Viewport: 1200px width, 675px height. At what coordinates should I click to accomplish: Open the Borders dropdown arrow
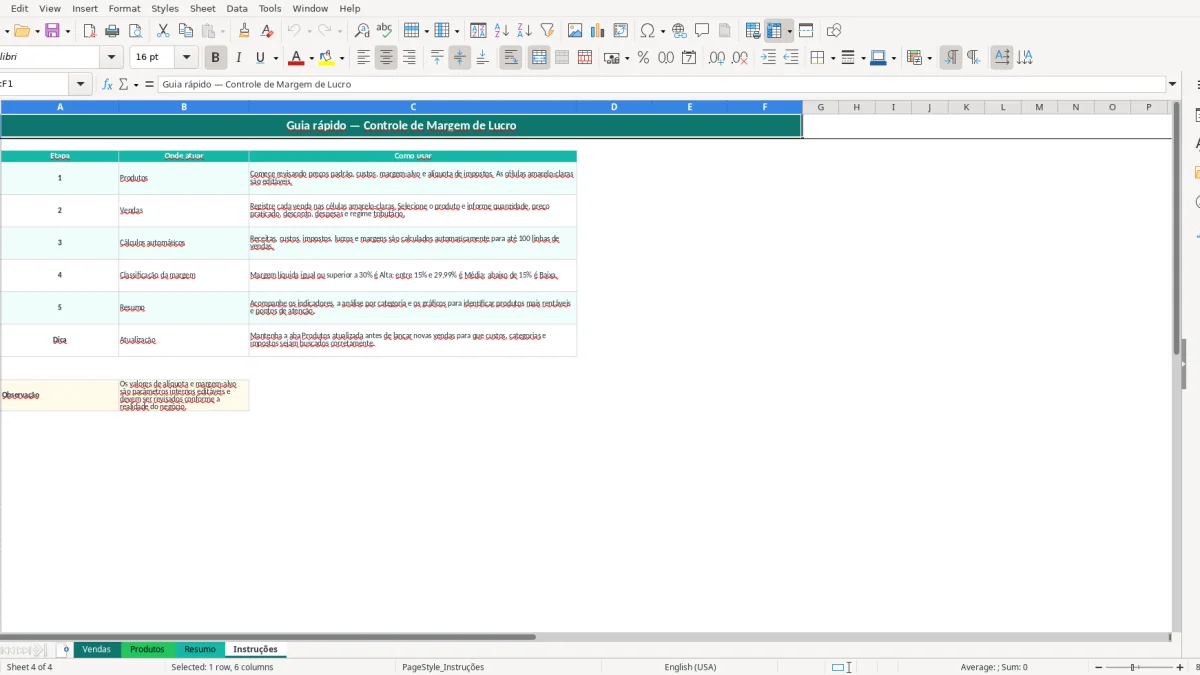(832, 58)
